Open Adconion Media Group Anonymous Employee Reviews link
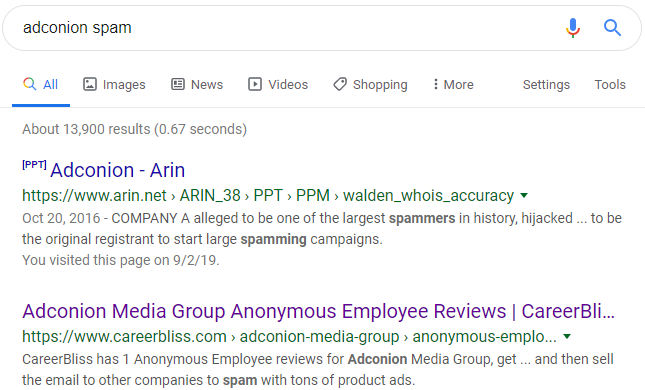Screen dimensions: 645x390 318,311
